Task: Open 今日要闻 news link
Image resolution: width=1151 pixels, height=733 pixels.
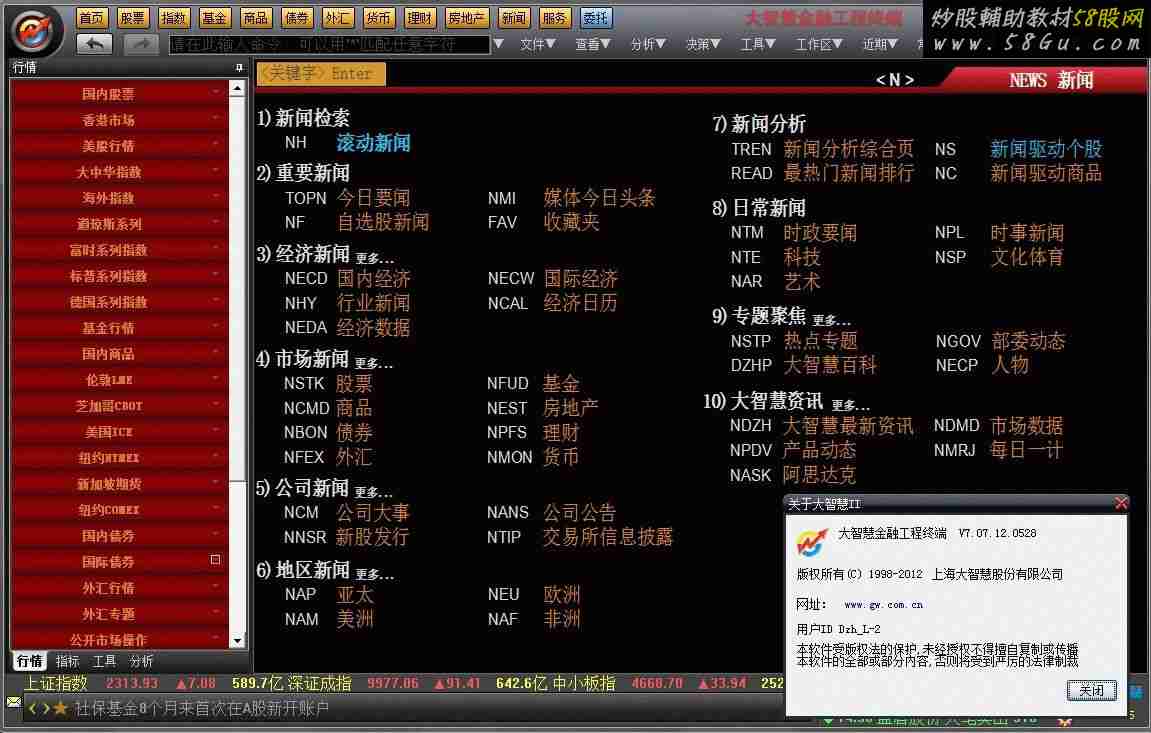Action: [x=374, y=197]
